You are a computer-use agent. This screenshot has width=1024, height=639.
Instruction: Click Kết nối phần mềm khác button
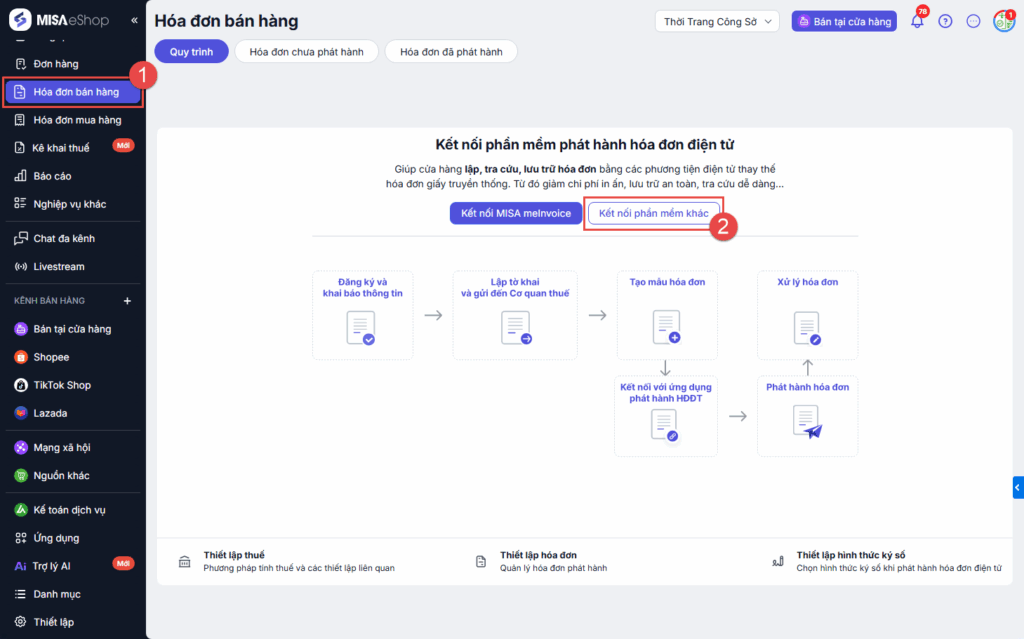[653, 213]
